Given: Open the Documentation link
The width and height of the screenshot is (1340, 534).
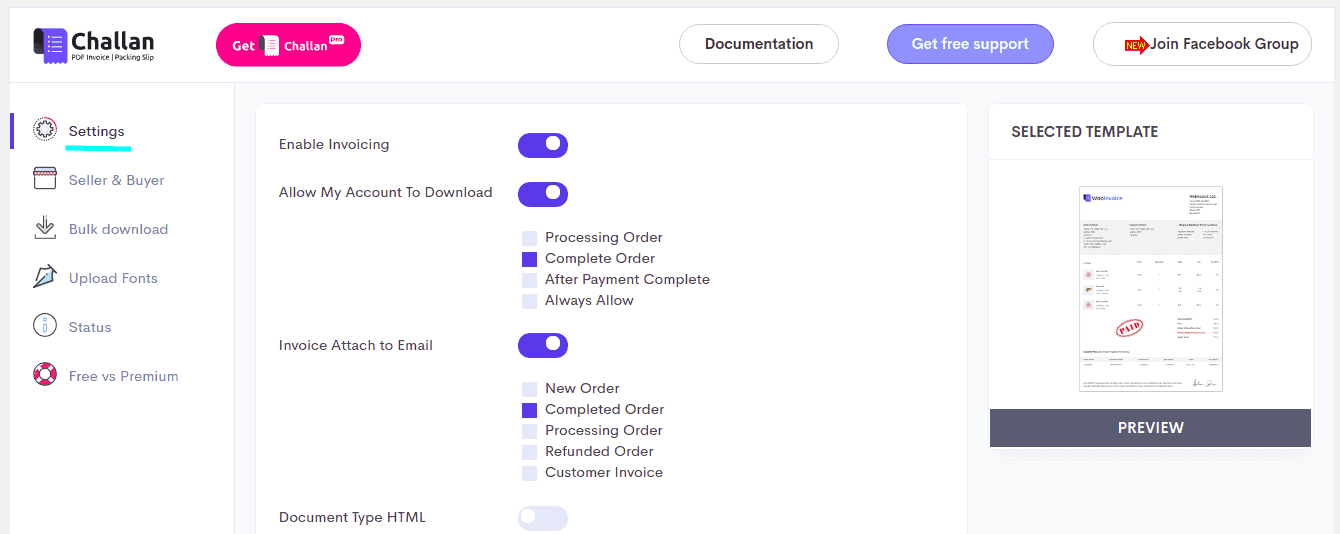Looking at the screenshot, I should [x=759, y=44].
